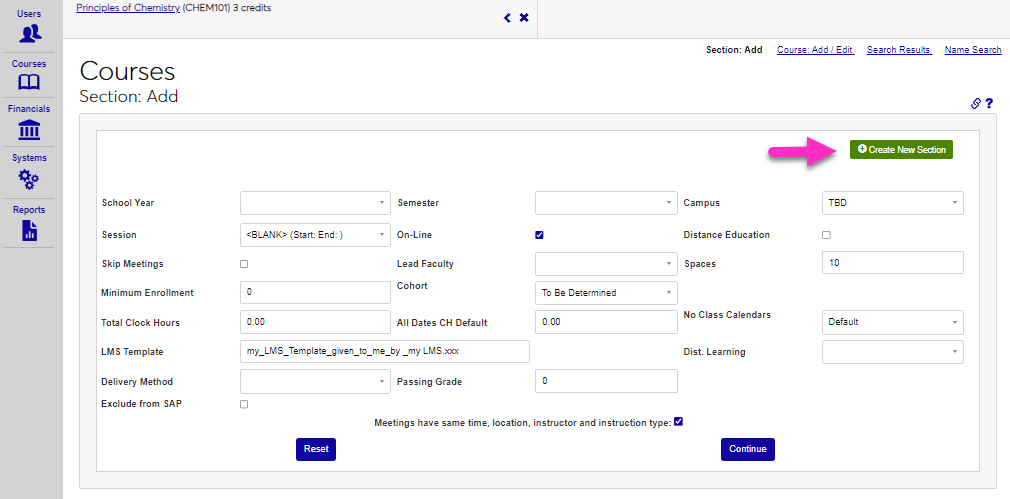
Task: Click the help question mark icon
Action: pos(989,103)
